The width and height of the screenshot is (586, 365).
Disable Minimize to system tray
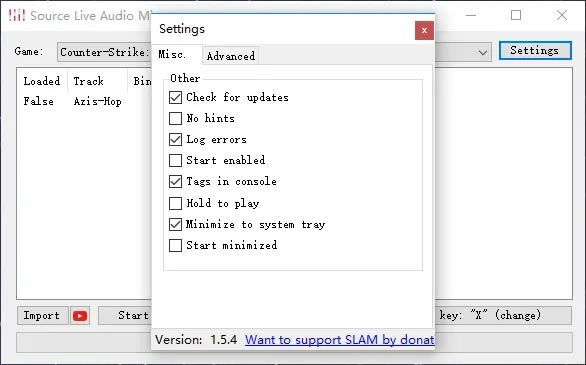(175, 224)
